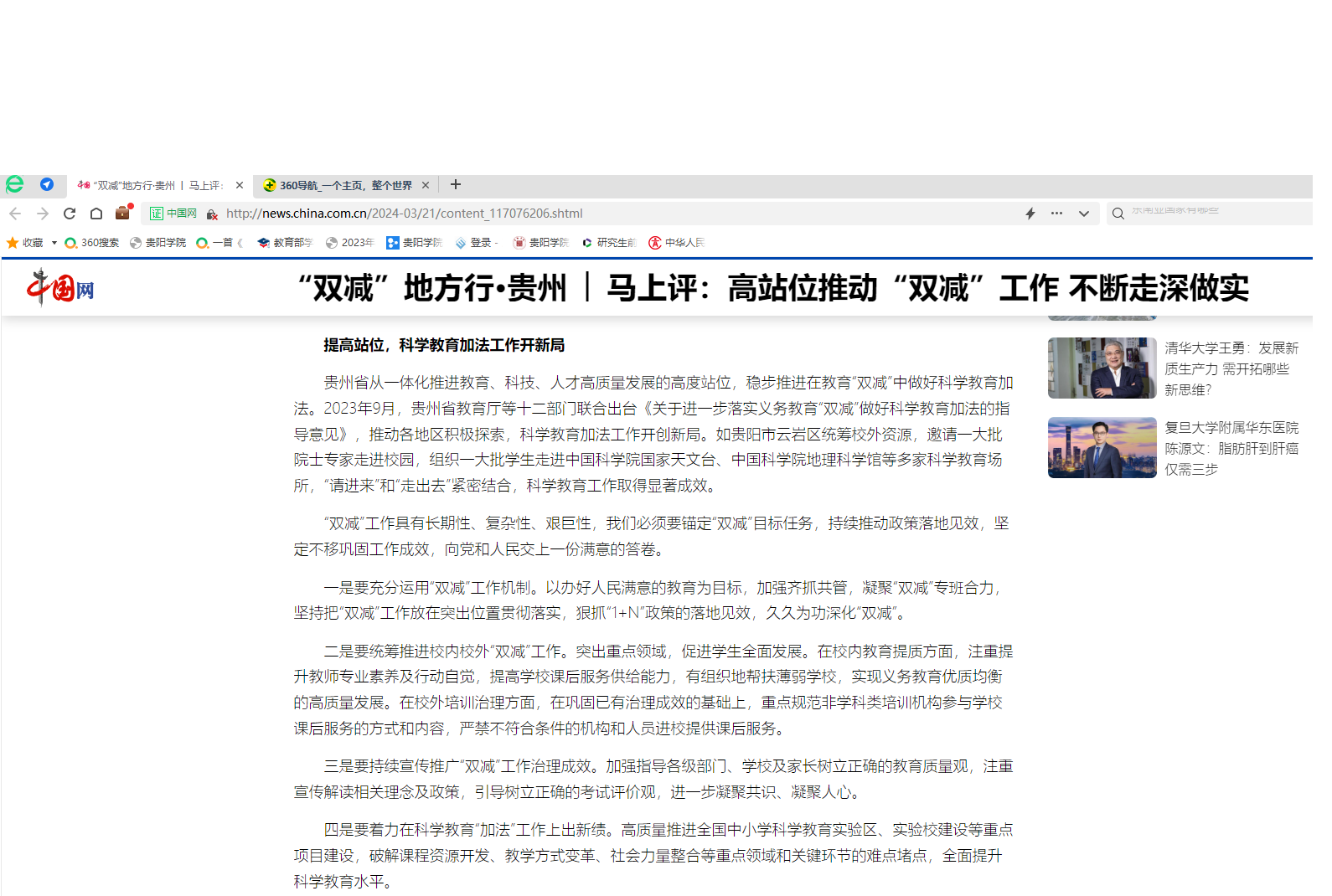Close the 360导航 tab
Viewport: 1332px width, 896px height.
(426, 186)
